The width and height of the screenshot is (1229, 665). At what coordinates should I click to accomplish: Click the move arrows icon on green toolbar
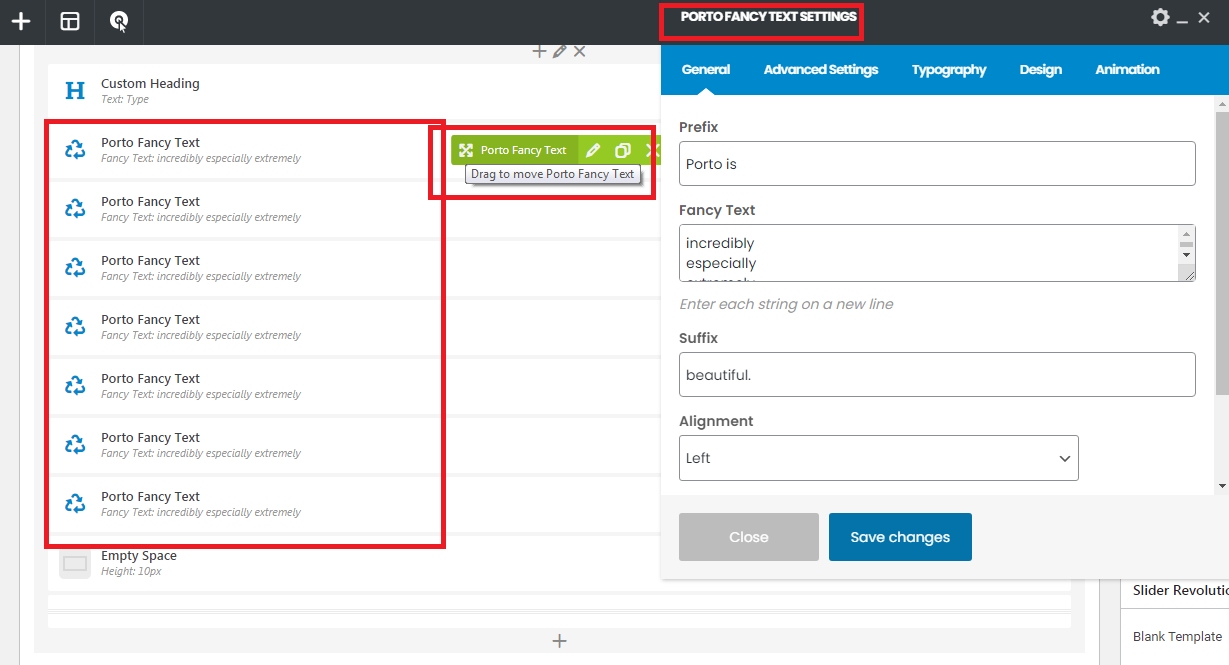click(x=466, y=150)
